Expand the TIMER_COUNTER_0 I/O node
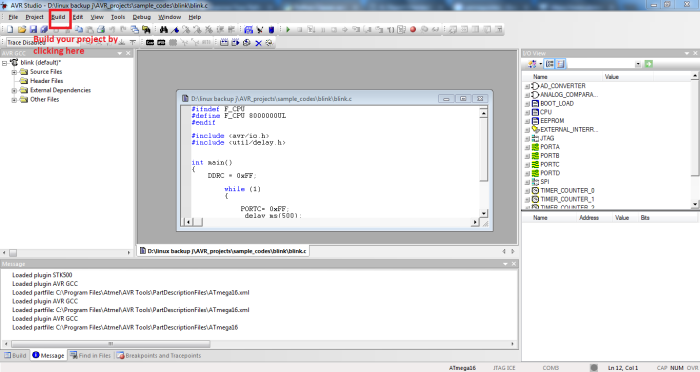 click(527, 191)
